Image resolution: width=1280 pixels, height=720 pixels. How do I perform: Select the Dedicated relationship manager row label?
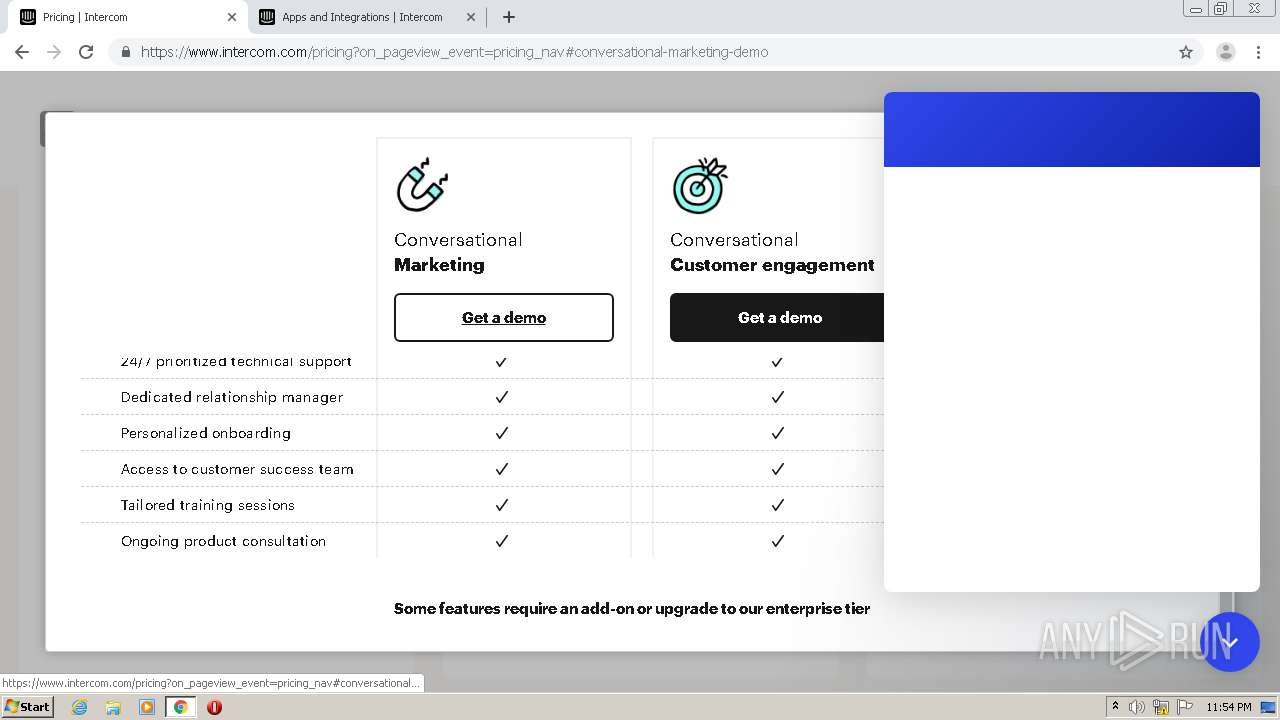pos(232,397)
